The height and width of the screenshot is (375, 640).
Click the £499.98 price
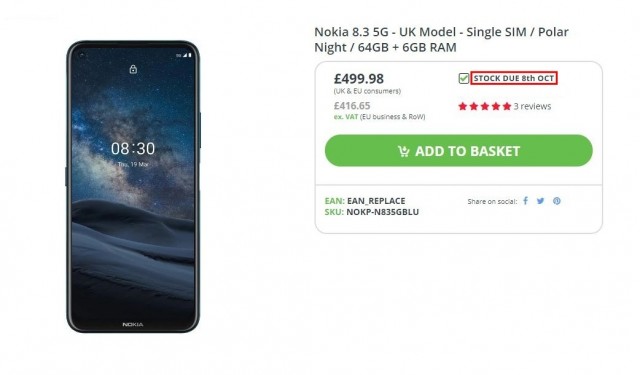click(x=359, y=78)
